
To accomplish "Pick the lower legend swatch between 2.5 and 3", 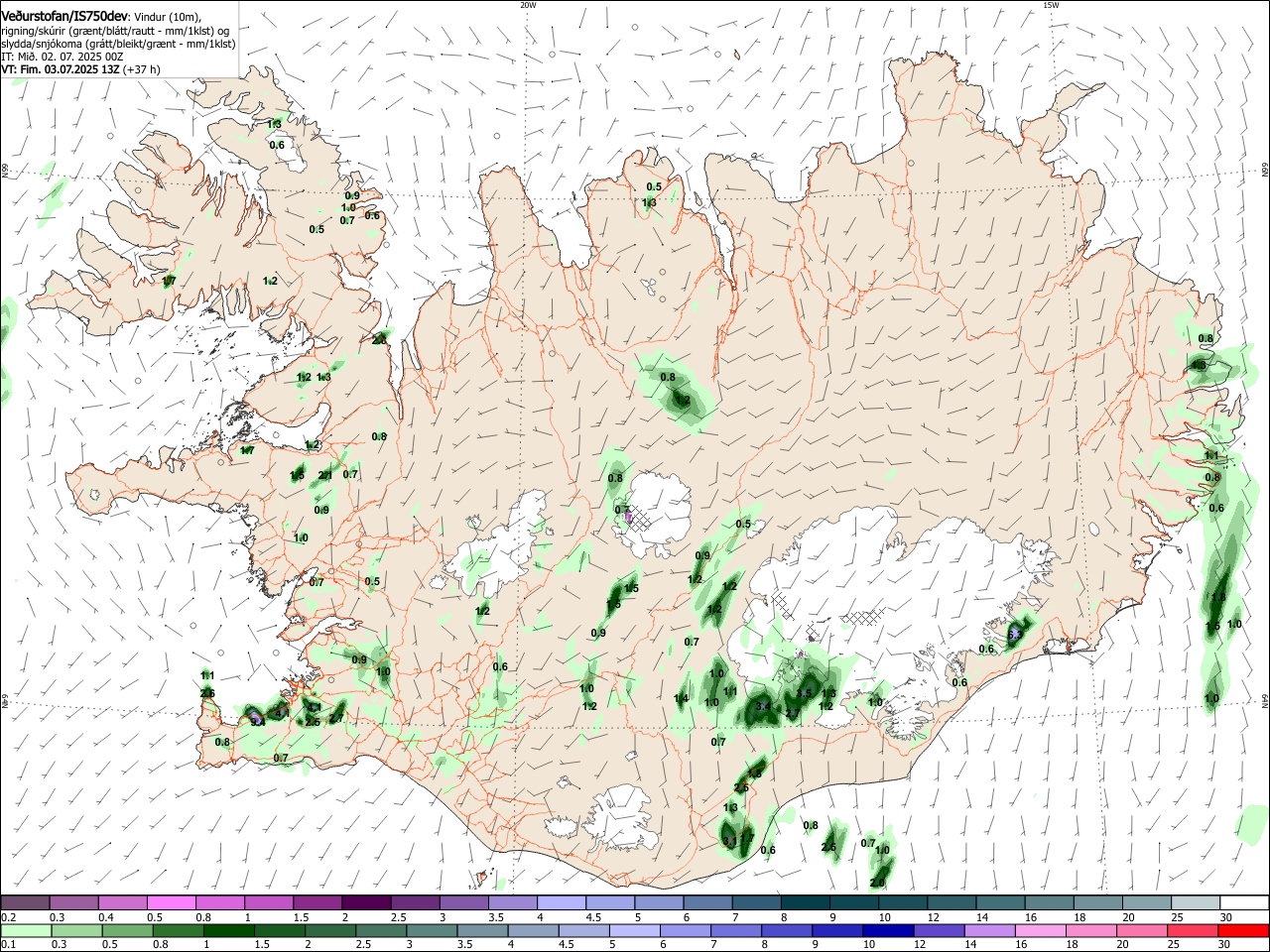I will click(380, 930).
